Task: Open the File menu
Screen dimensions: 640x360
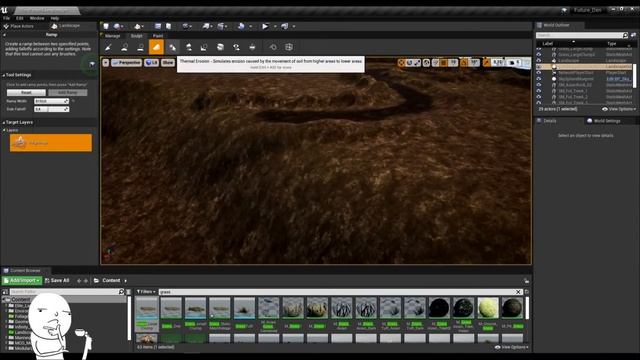Action: pyautogui.click(x=7, y=18)
